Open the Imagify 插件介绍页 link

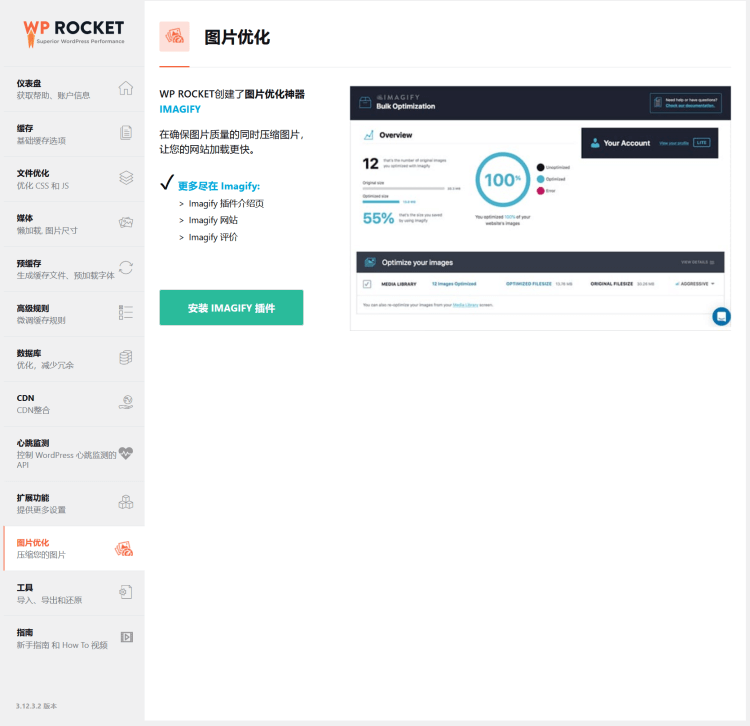[x=226, y=204]
